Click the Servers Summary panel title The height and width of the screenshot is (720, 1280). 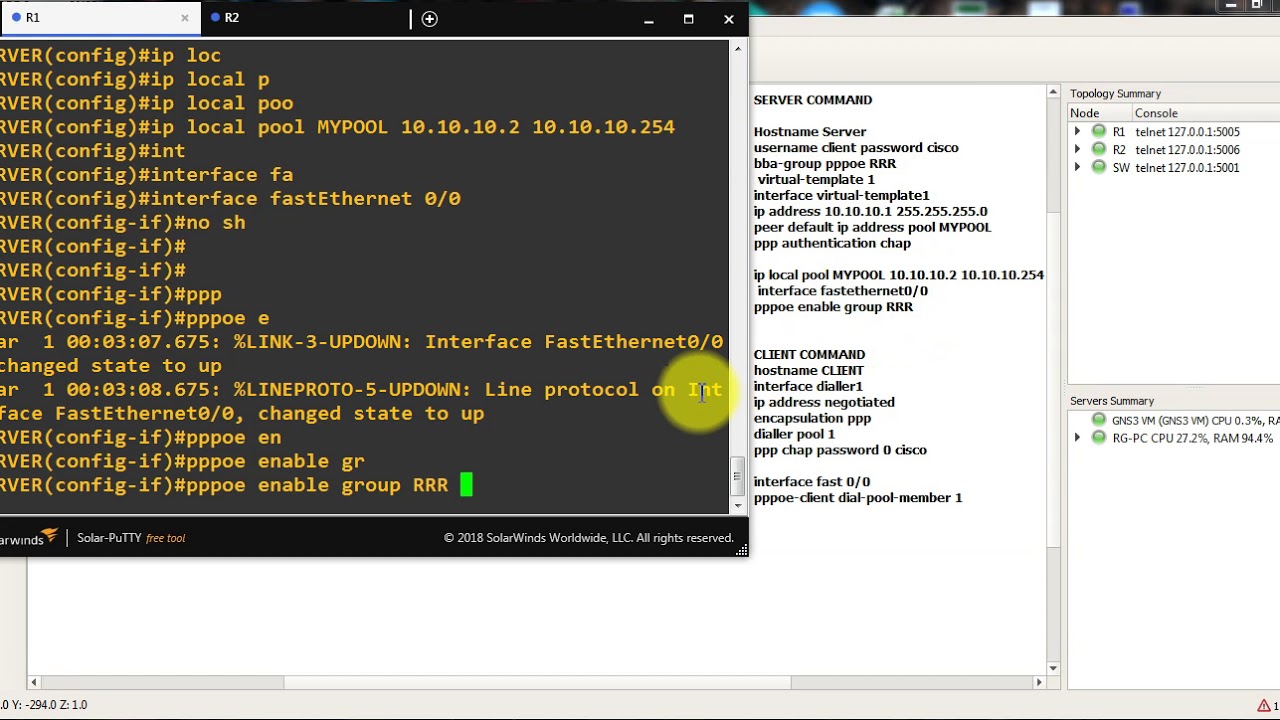(1112, 401)
